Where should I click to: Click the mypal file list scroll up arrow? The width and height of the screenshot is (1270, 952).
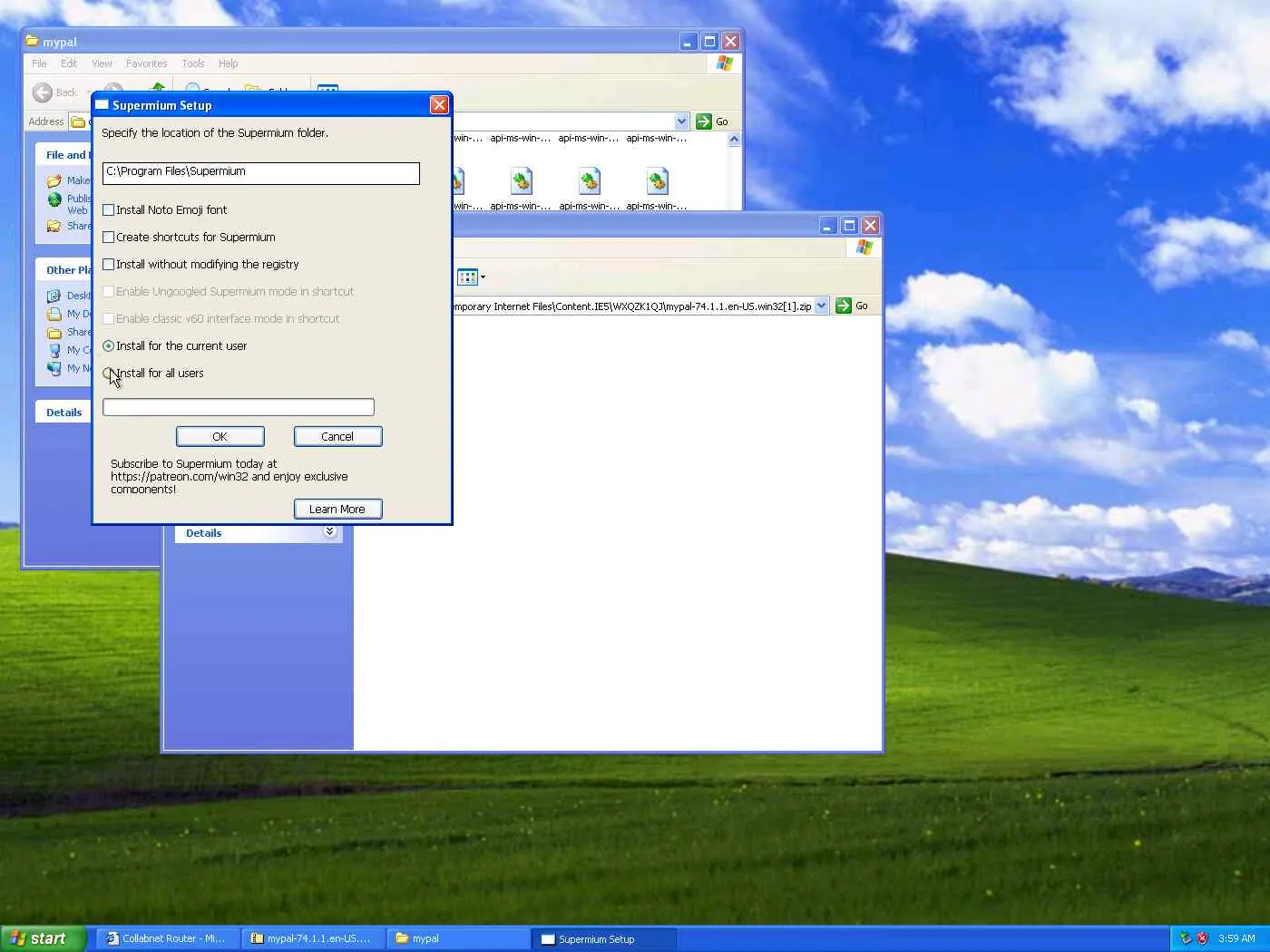click(734, 140)
